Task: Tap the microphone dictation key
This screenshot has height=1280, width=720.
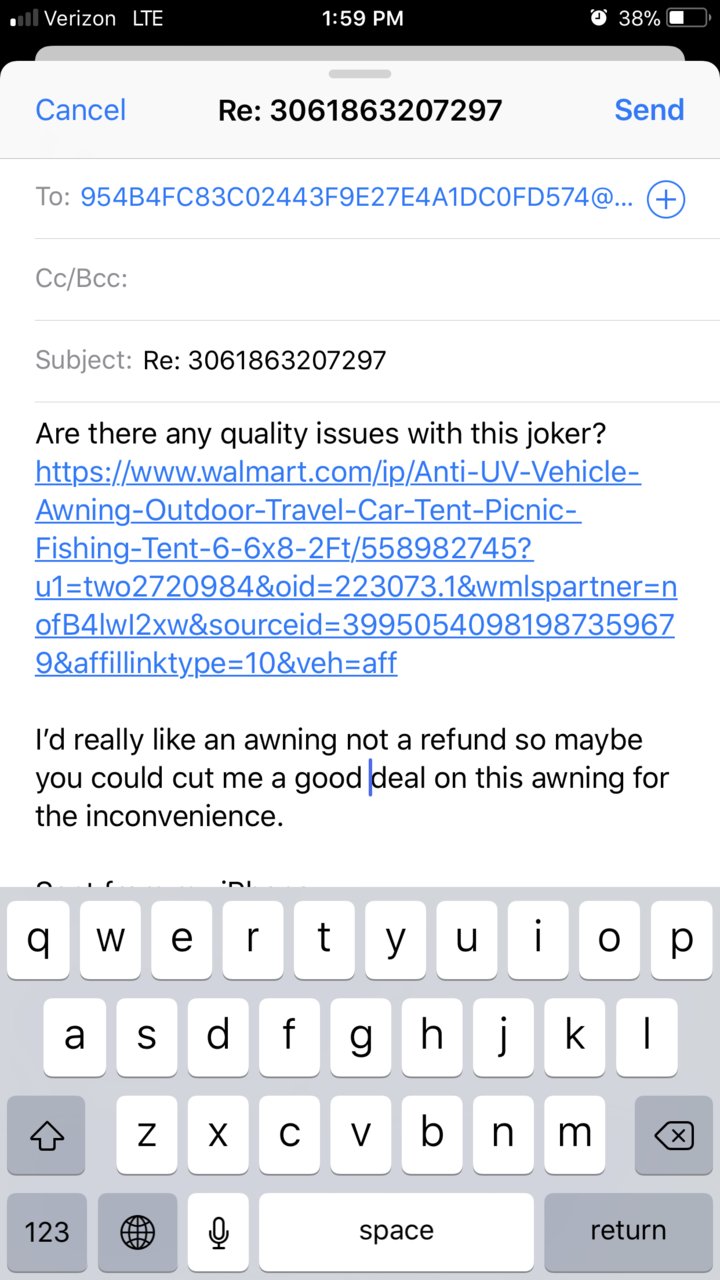Action: click(219, 1231)
